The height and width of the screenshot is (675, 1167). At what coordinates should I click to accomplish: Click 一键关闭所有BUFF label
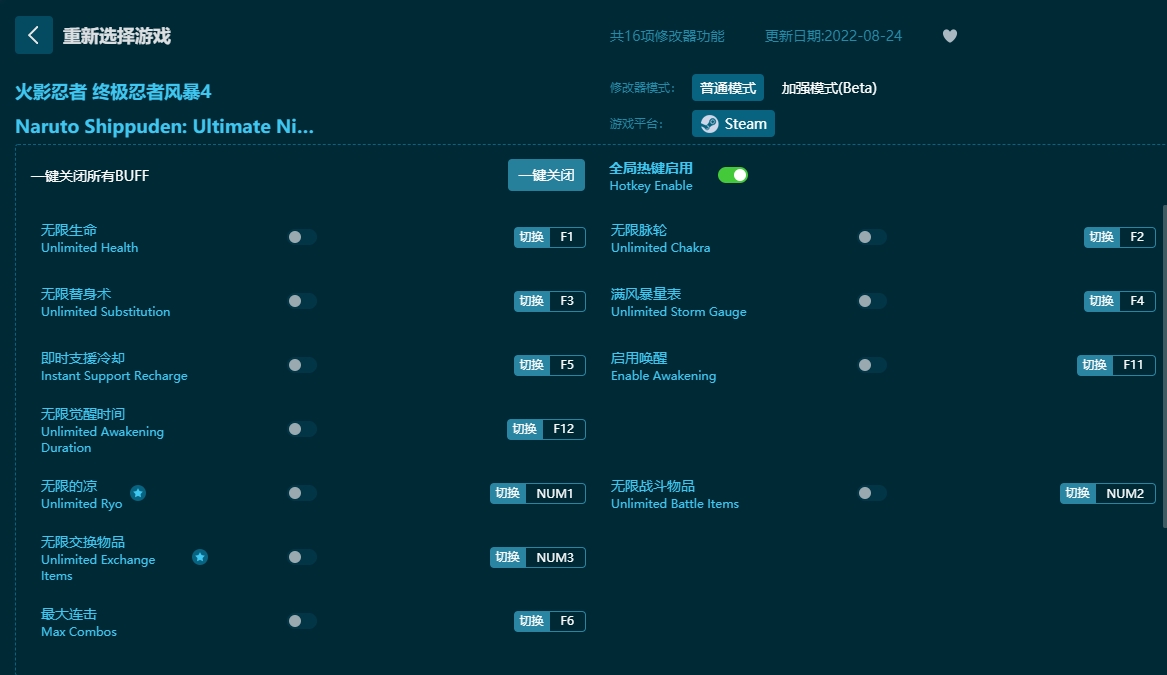pos(89,176)
